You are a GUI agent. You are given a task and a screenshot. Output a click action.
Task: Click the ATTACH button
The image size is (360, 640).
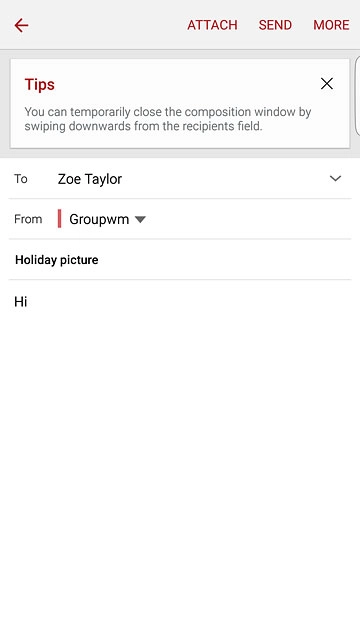(x=212, y=25)
